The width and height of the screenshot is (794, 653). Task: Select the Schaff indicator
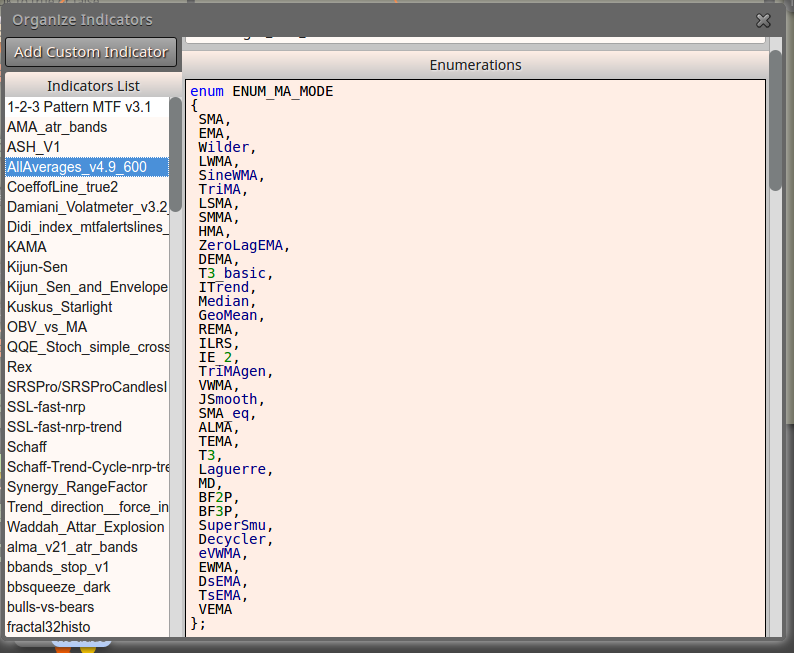coord(87,447)
